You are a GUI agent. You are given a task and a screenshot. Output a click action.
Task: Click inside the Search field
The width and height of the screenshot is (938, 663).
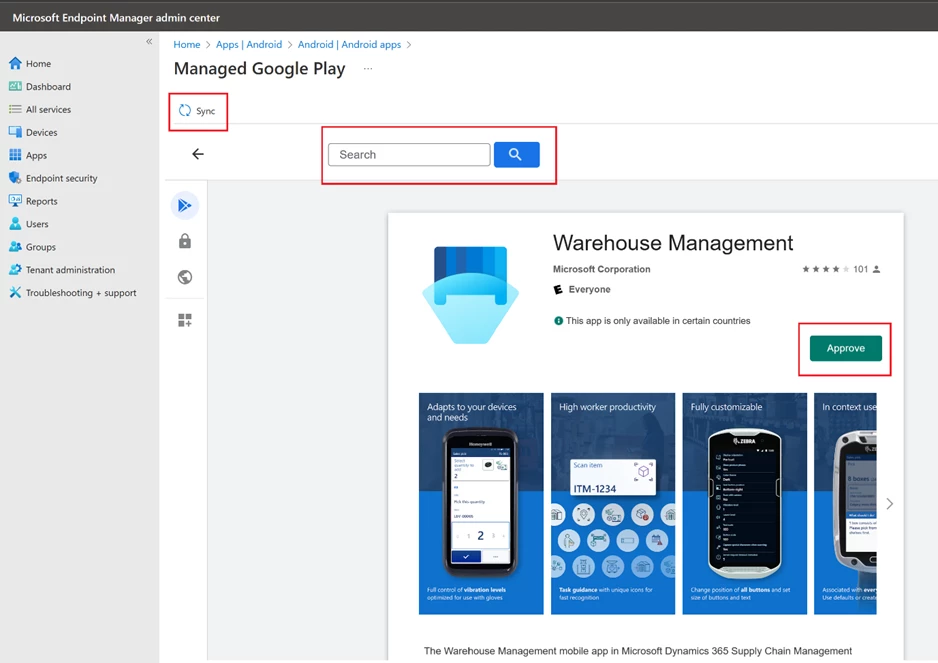click(408, 154)
